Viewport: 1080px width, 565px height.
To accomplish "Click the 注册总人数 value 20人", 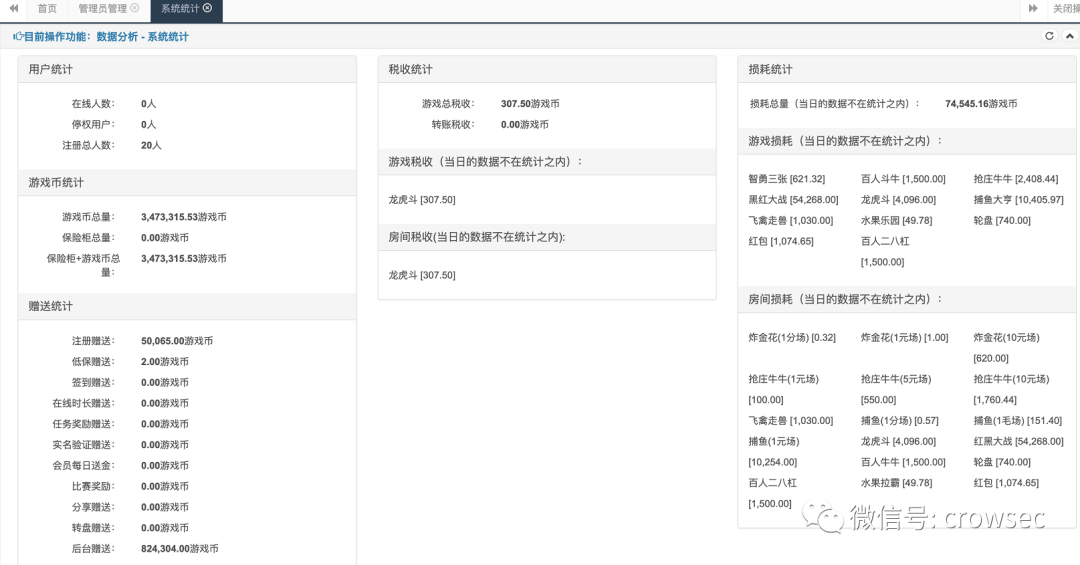I will (x=151, y=145).
